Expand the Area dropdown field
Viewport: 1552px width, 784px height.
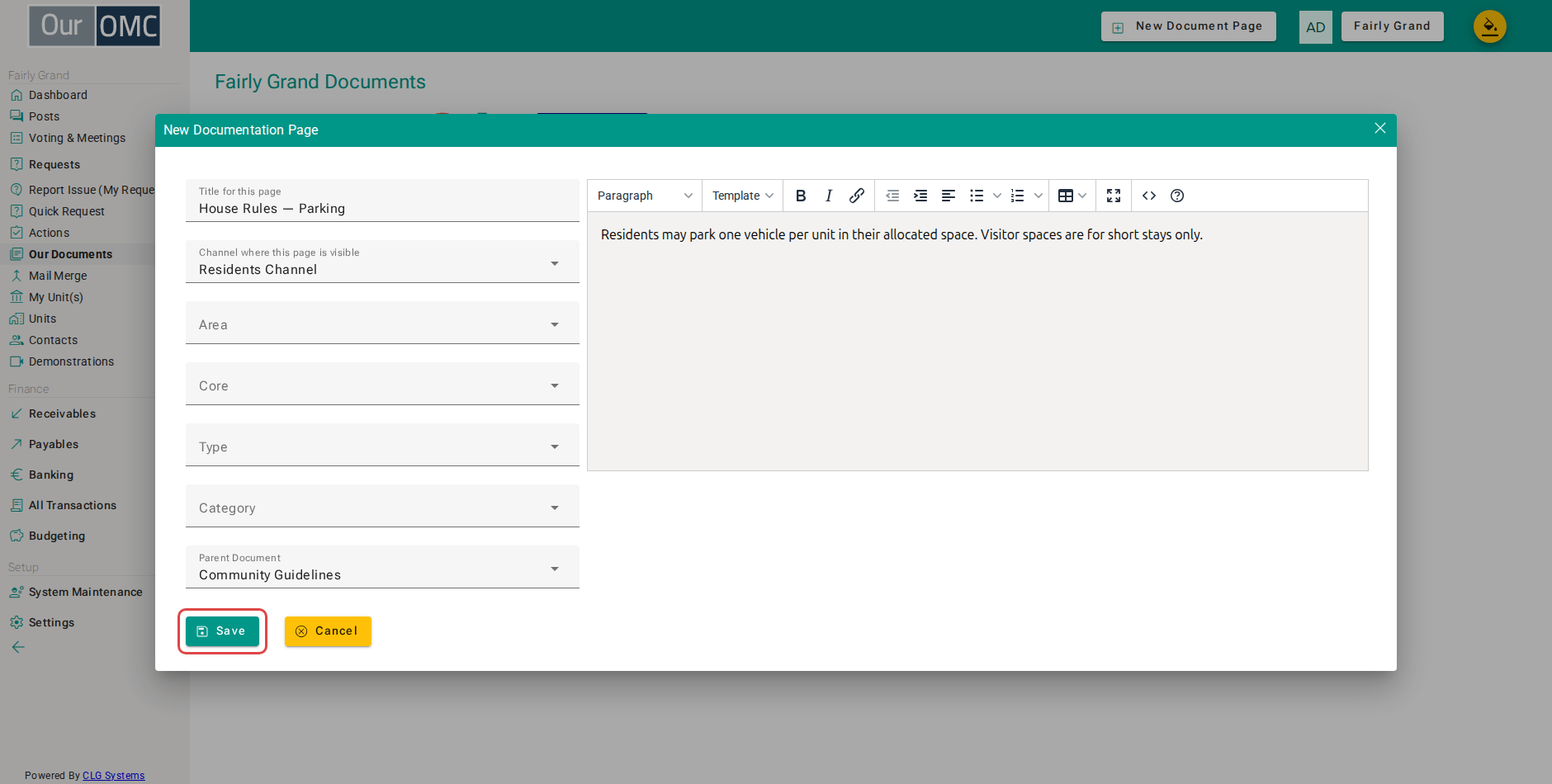point(382,323)
